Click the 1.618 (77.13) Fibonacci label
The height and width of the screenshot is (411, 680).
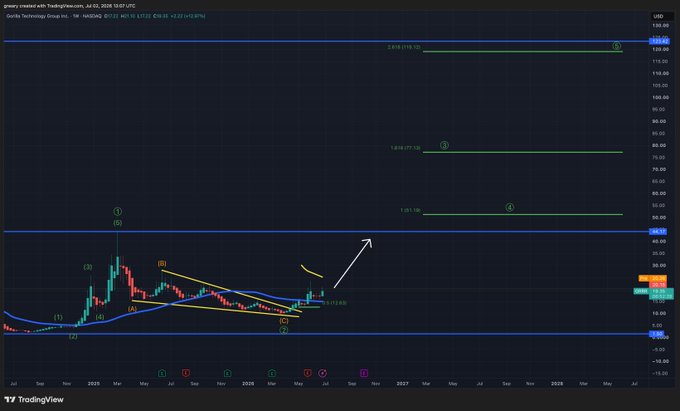coord(405,148)
